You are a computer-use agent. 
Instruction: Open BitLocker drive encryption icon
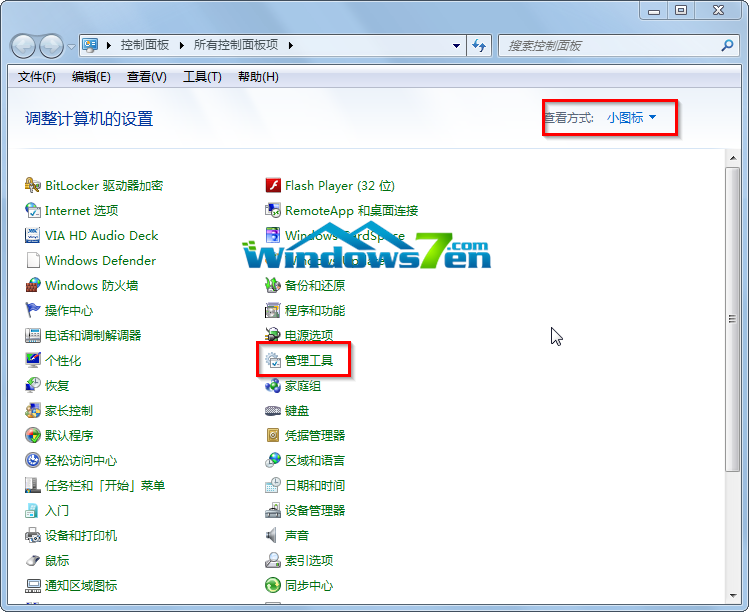coord(32,185)
